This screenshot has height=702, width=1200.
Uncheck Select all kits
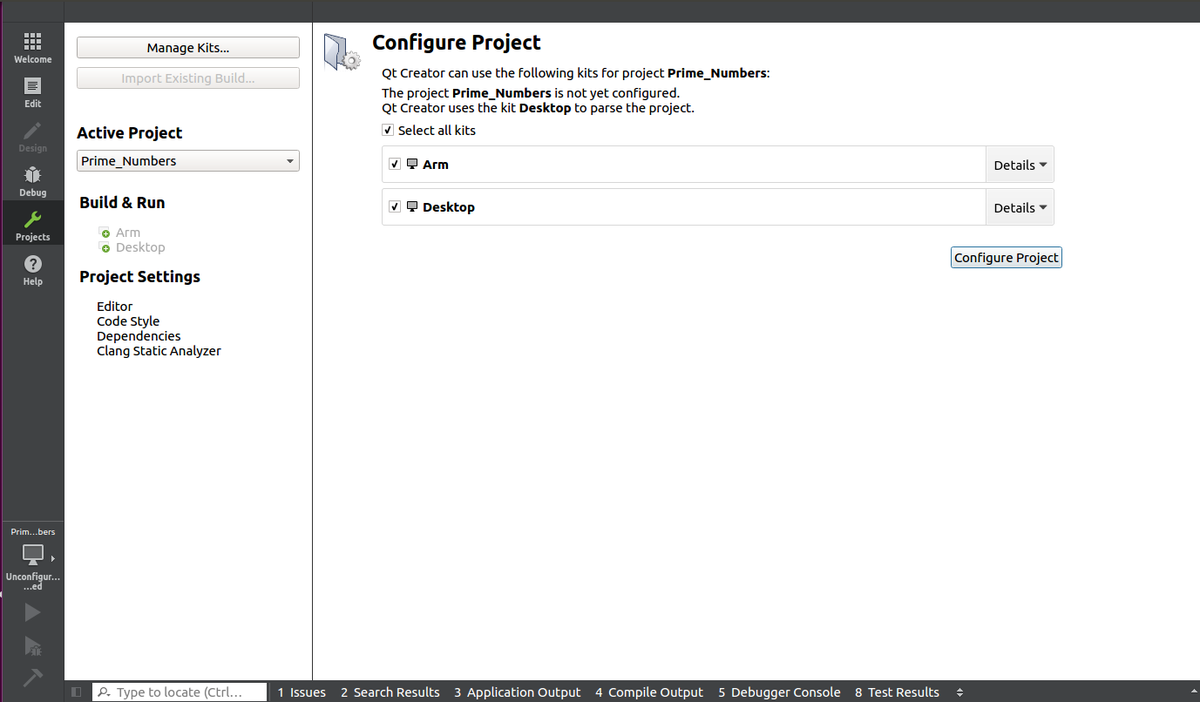[x=387, y=130]
